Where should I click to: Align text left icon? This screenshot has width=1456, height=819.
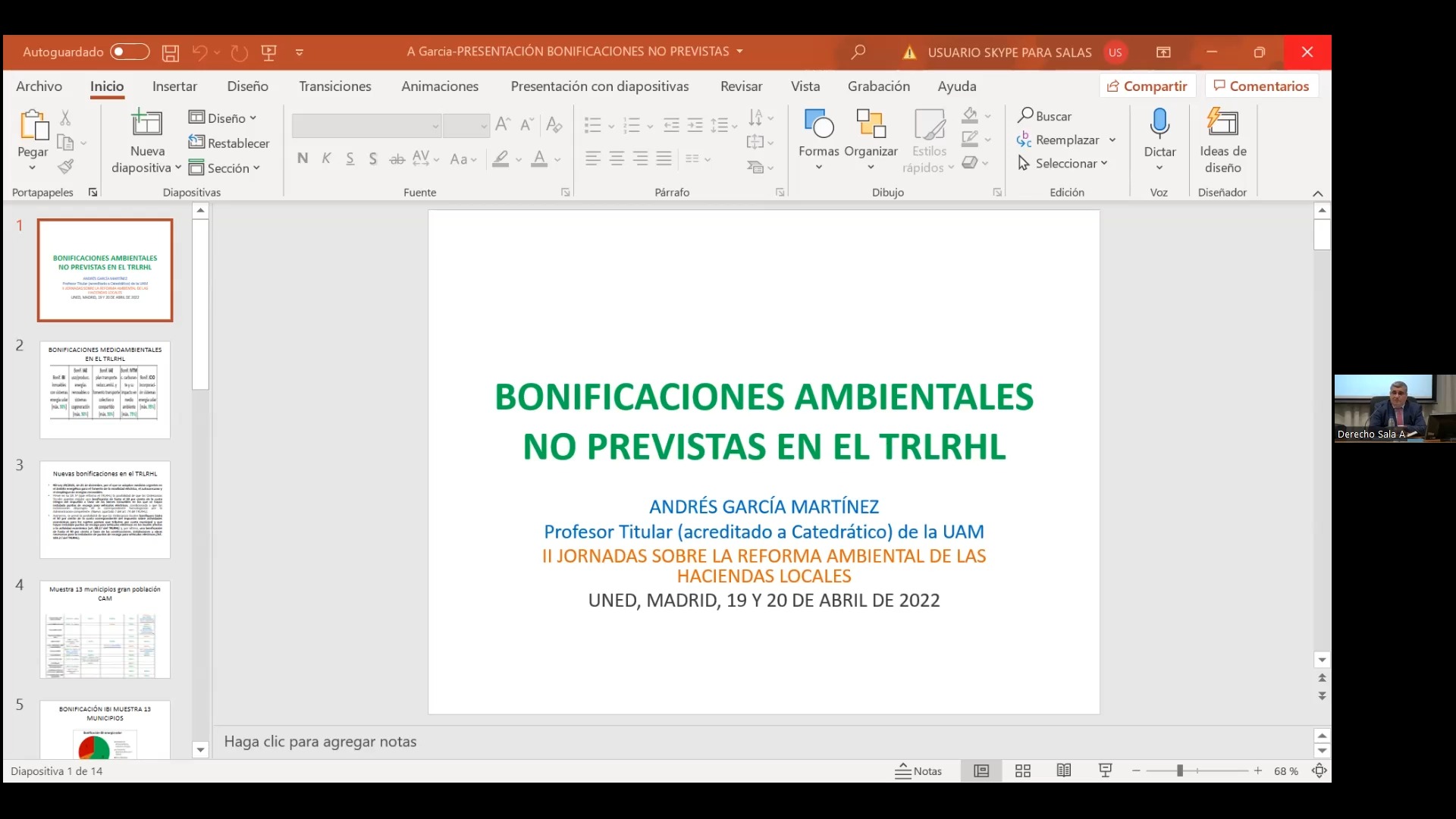coord(593,158)
